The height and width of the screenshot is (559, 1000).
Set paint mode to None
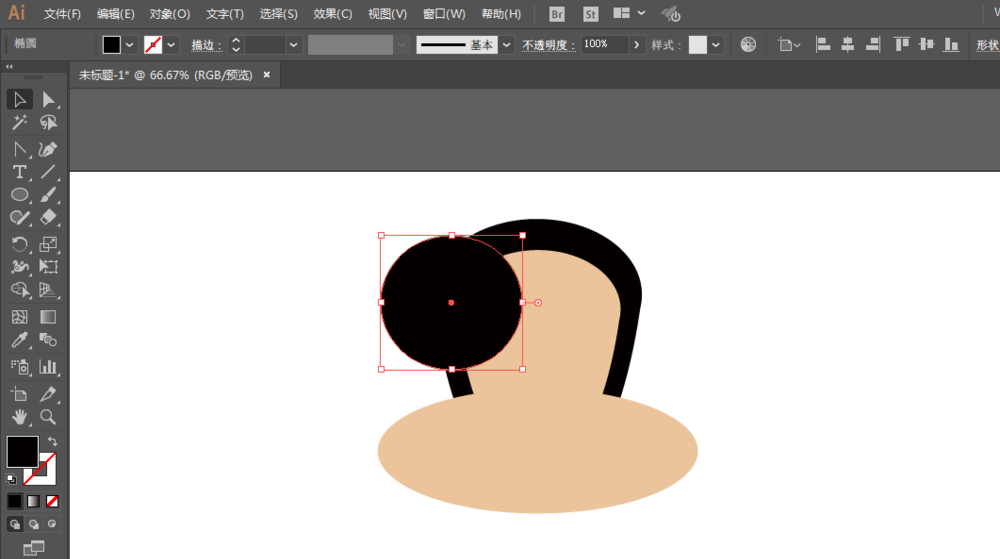point(52,502)
